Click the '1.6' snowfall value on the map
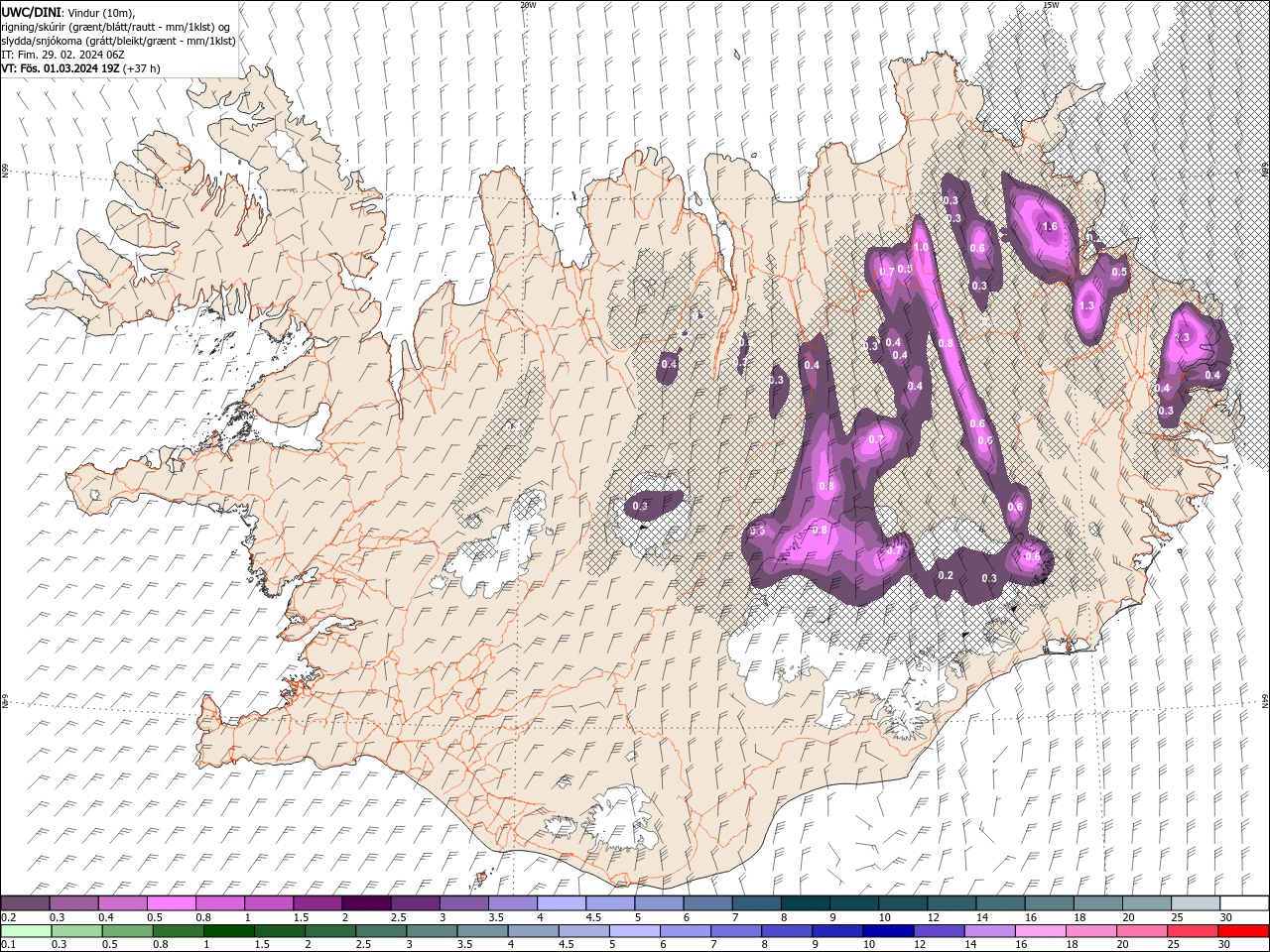The image size is (1270, 952). click(x=1051, y=227)
